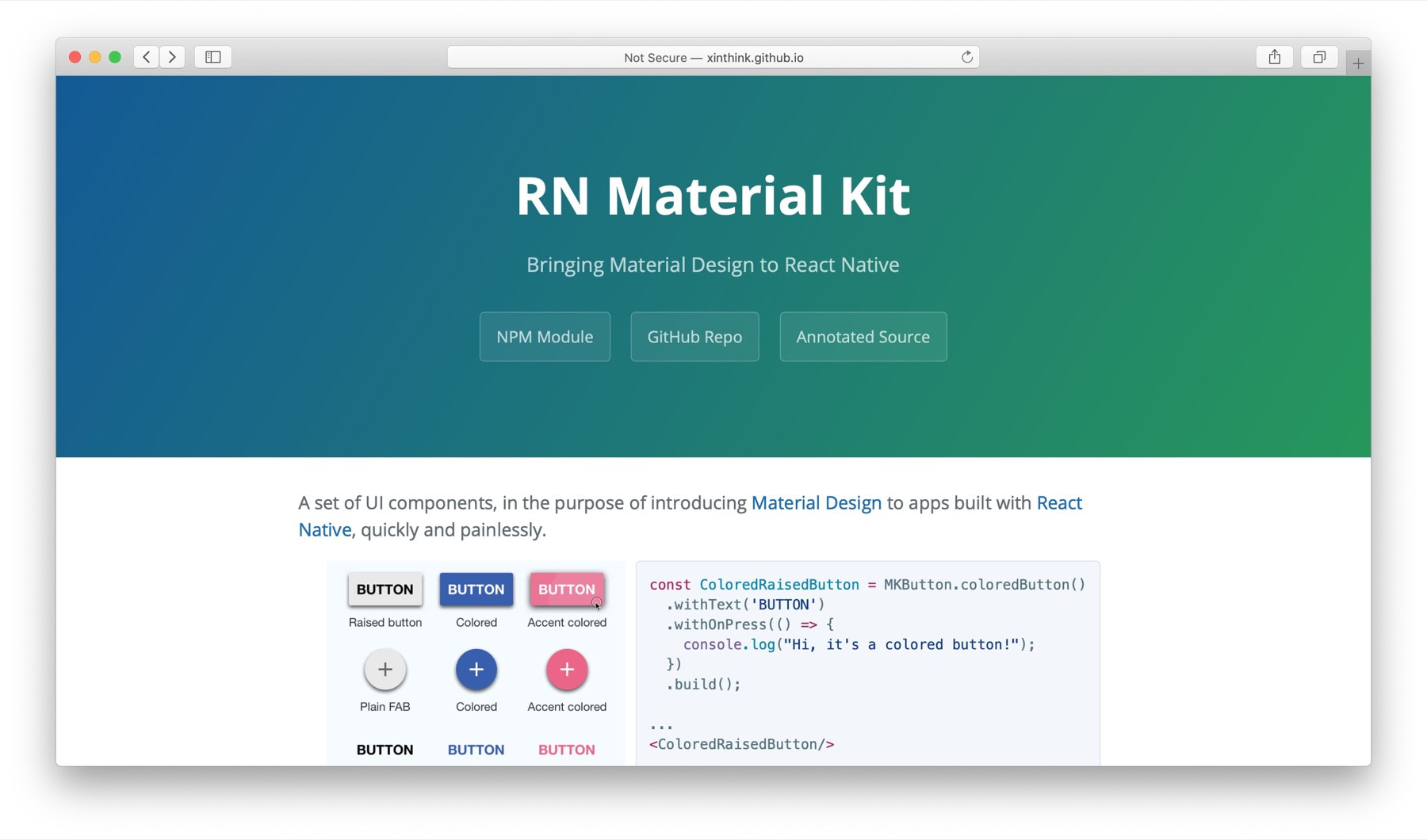This screenshot has height=840, width=1427.
Task: Tap the Plain FAB plus button
Action: [384, 670]
